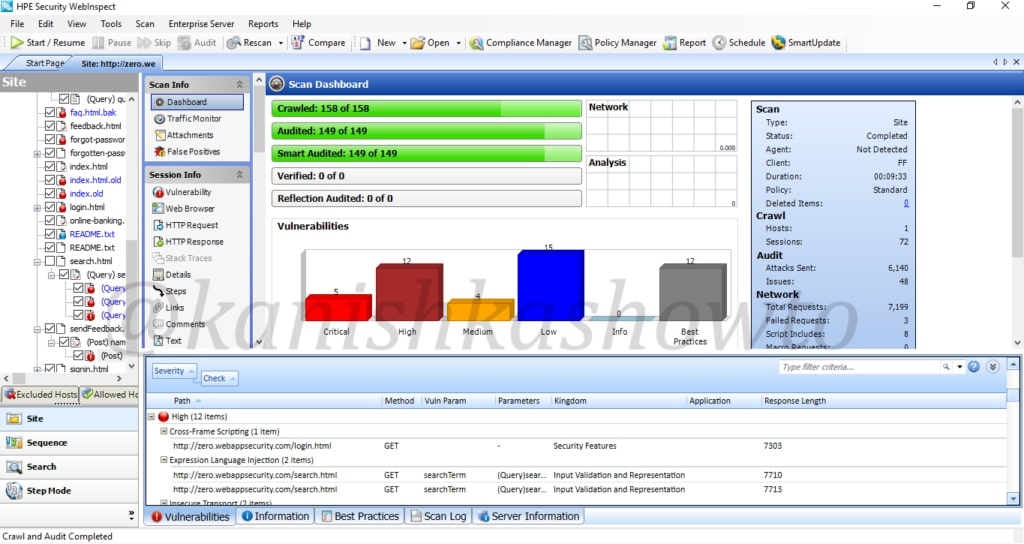
Task: Open the Reports menu
Action: pyautogui.click(x=263, y=24)
